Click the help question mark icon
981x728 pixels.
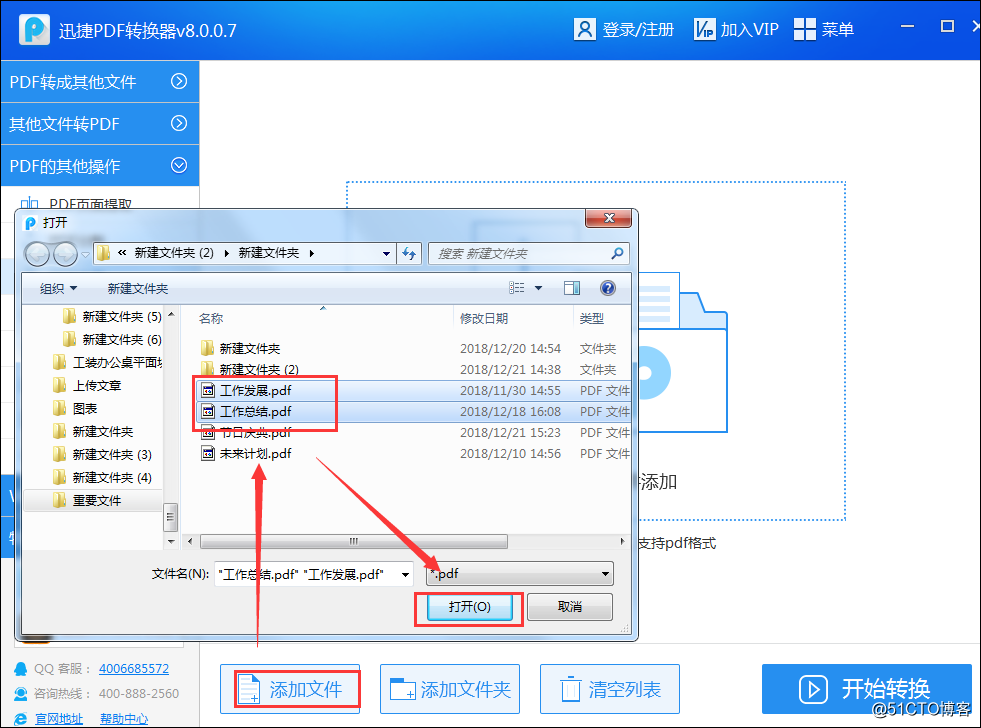point(607,288)
